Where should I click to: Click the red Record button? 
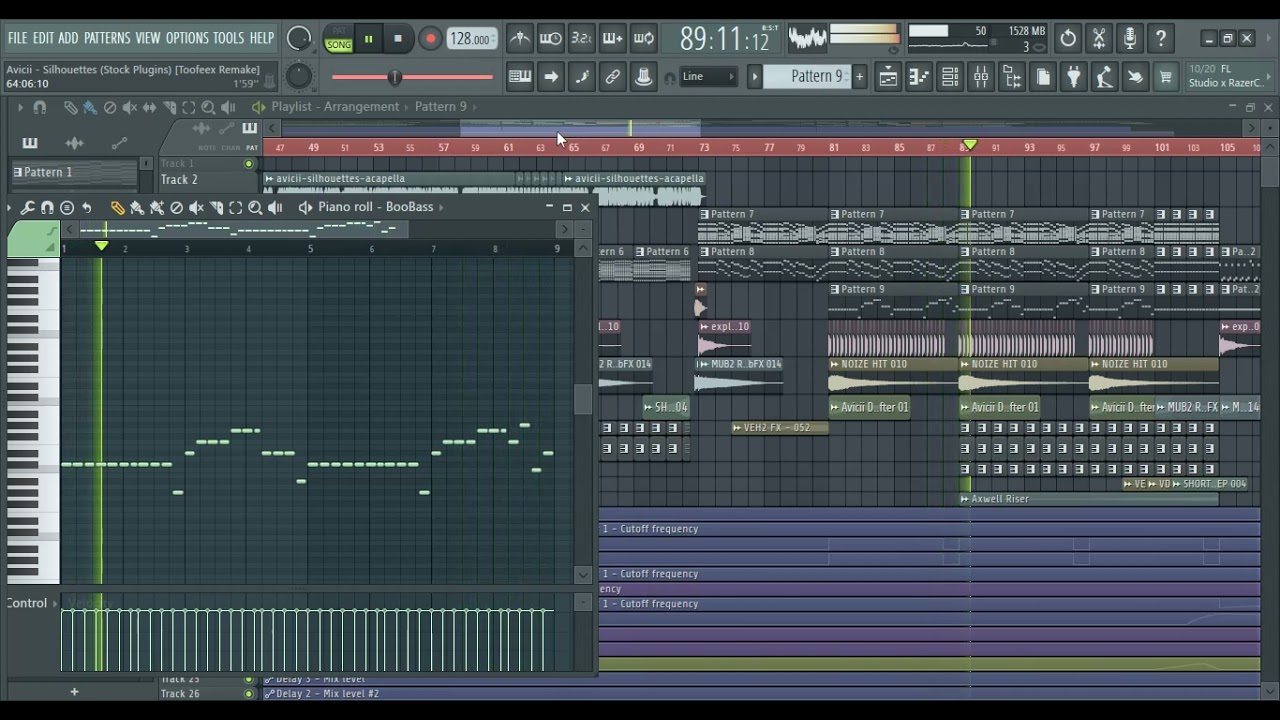pos(430,39)
